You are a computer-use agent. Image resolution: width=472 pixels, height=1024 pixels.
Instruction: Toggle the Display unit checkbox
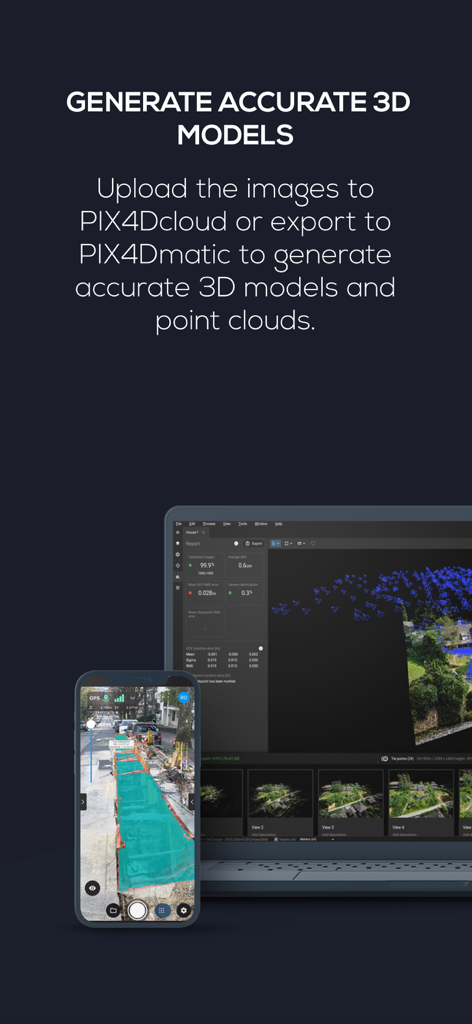tap(276, 839)
